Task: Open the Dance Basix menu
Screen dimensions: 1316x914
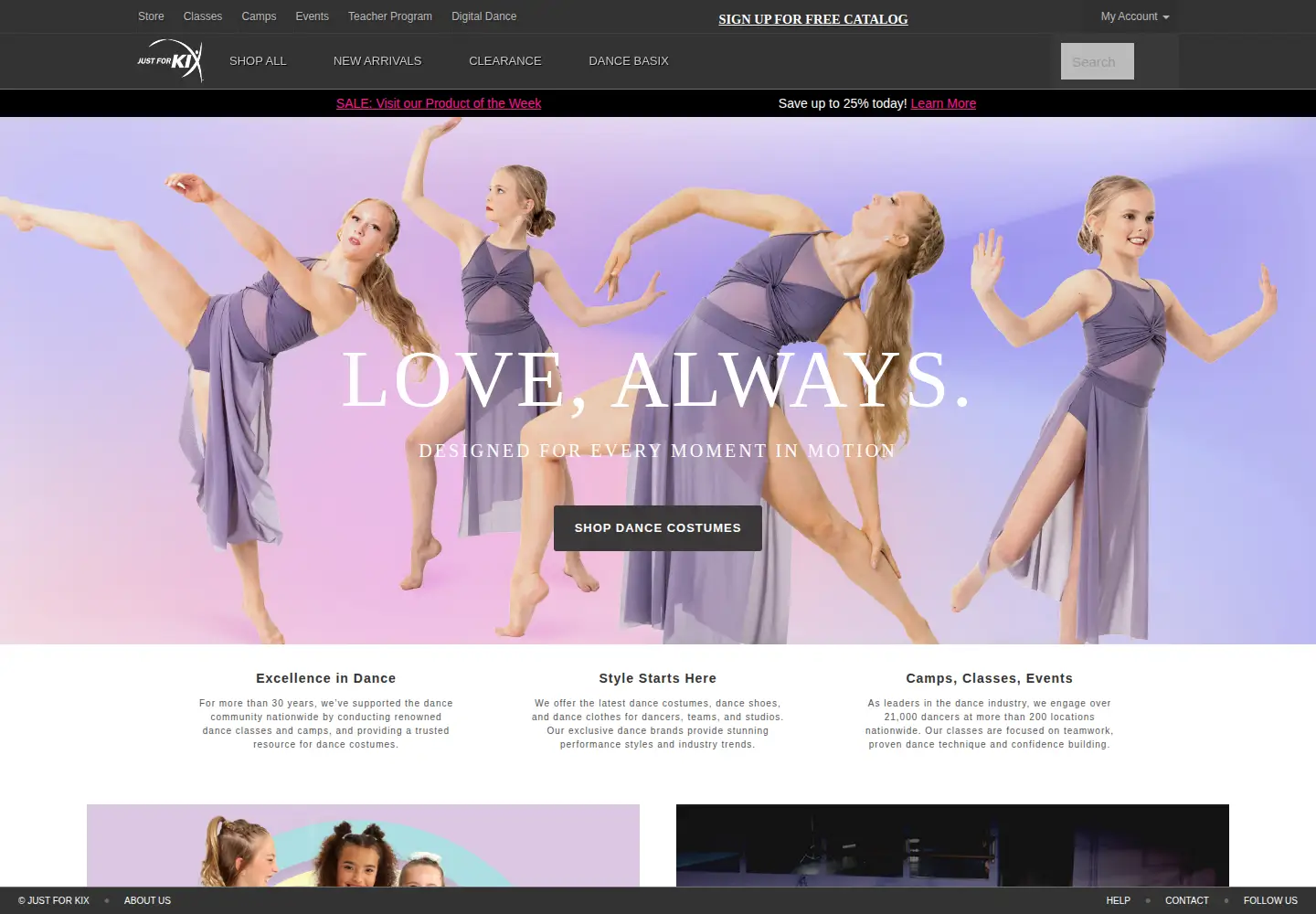Action: point(629,61)
